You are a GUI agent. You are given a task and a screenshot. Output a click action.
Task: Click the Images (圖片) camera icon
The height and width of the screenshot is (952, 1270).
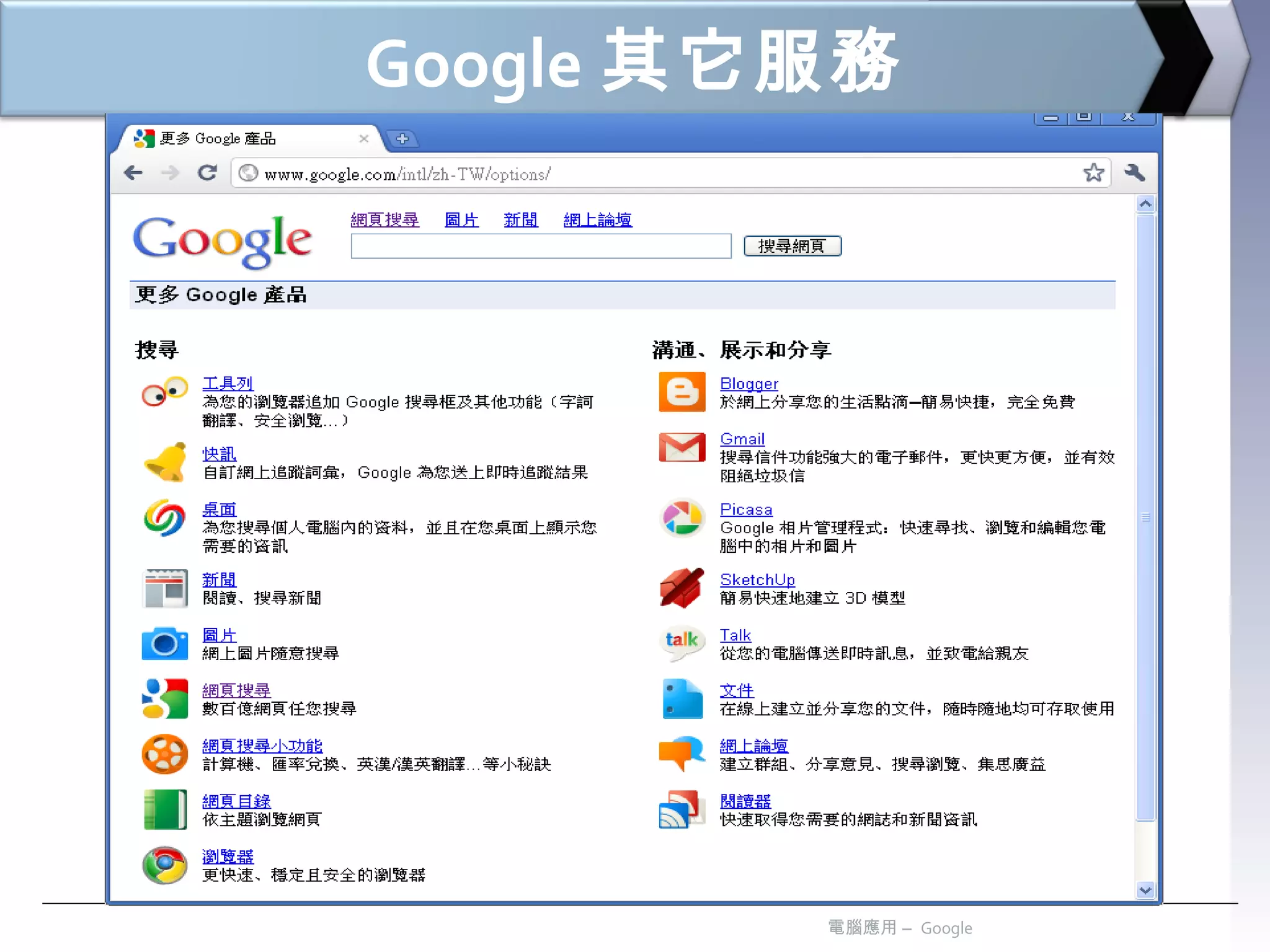pos(164,643)
